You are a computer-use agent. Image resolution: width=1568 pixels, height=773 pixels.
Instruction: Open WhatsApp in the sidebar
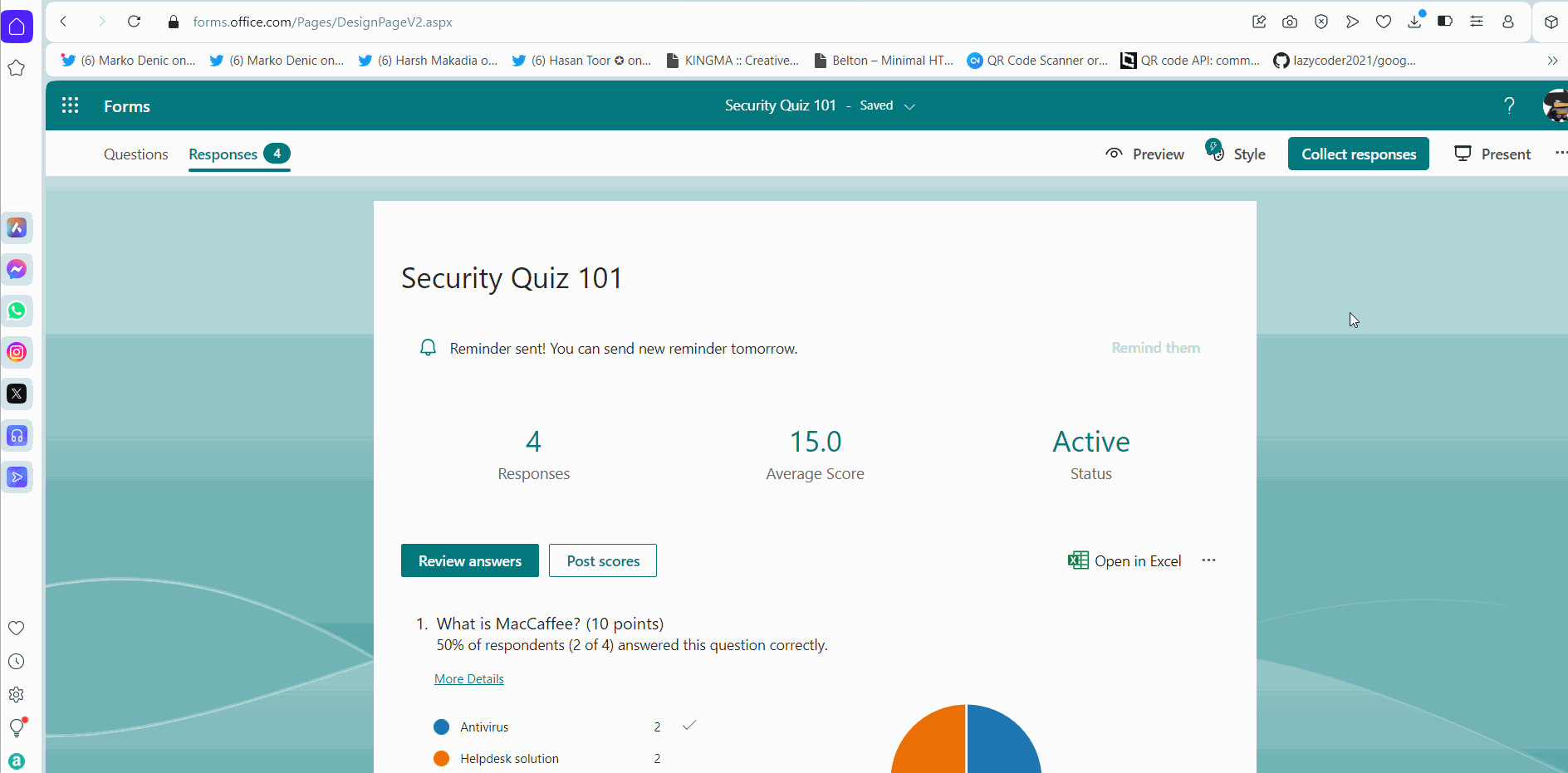17,311
